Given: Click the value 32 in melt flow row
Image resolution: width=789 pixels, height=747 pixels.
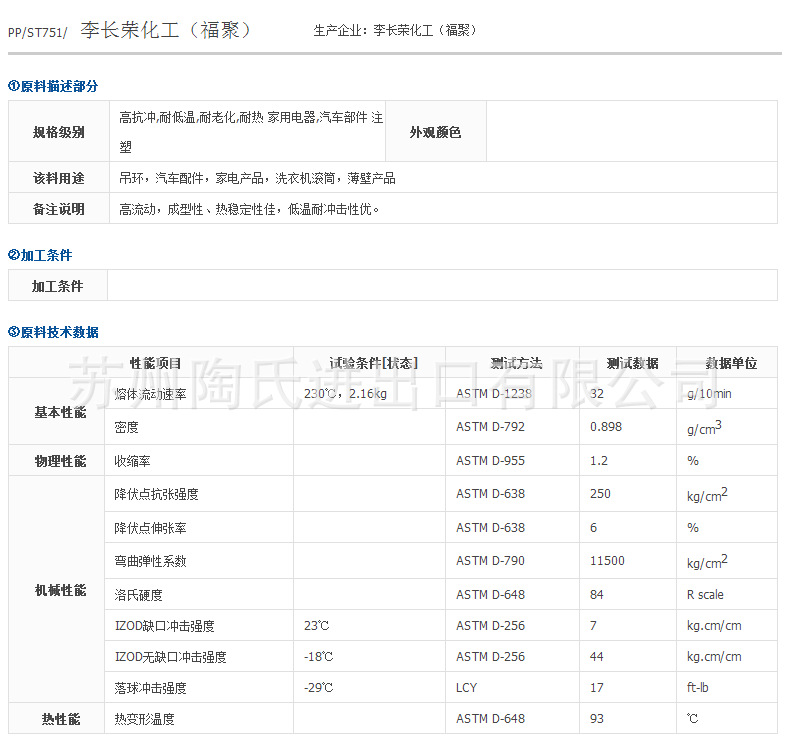Looking at the screenshot, I should 597,394.
